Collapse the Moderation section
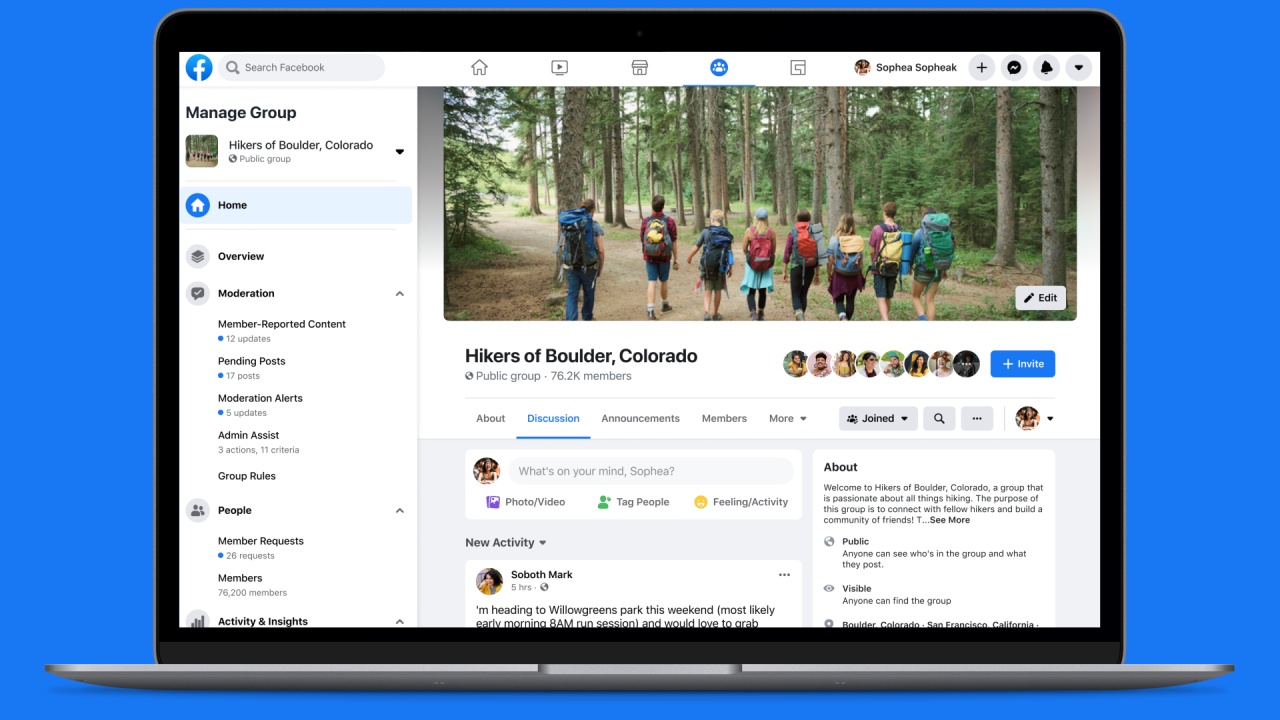This screenshot has width=1280, height=720. point(399,293)
